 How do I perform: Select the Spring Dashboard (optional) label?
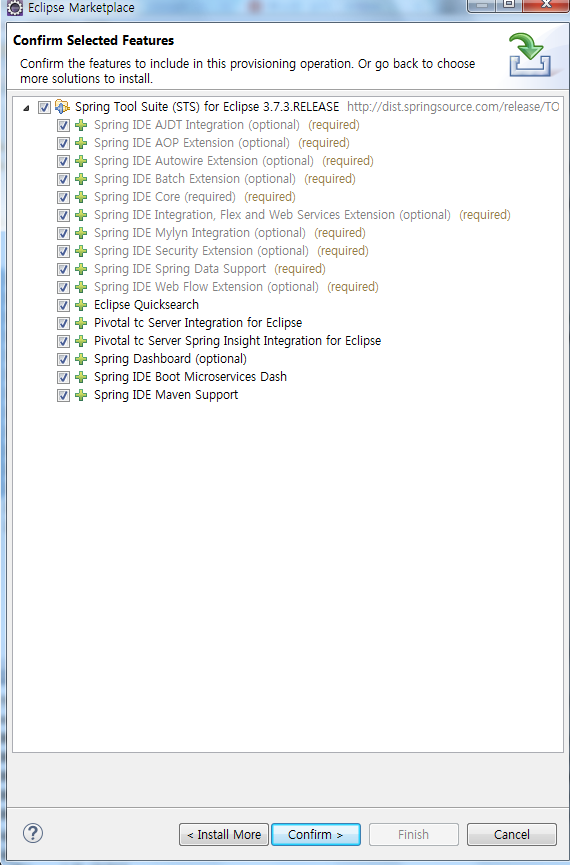point(170,359)
